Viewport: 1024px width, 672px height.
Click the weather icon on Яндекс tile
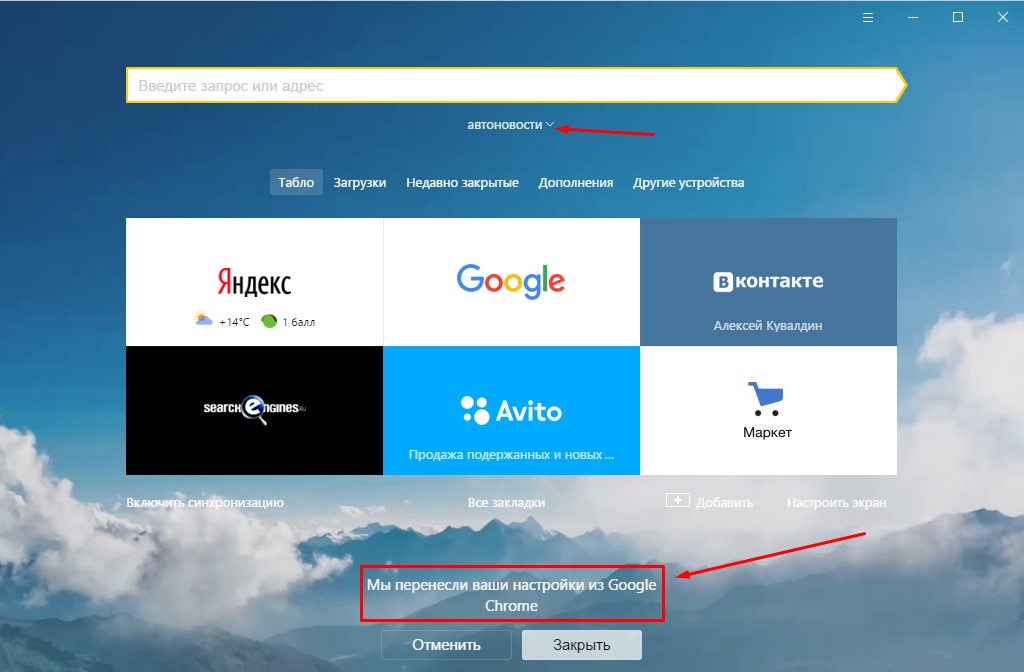click(204, 320)
